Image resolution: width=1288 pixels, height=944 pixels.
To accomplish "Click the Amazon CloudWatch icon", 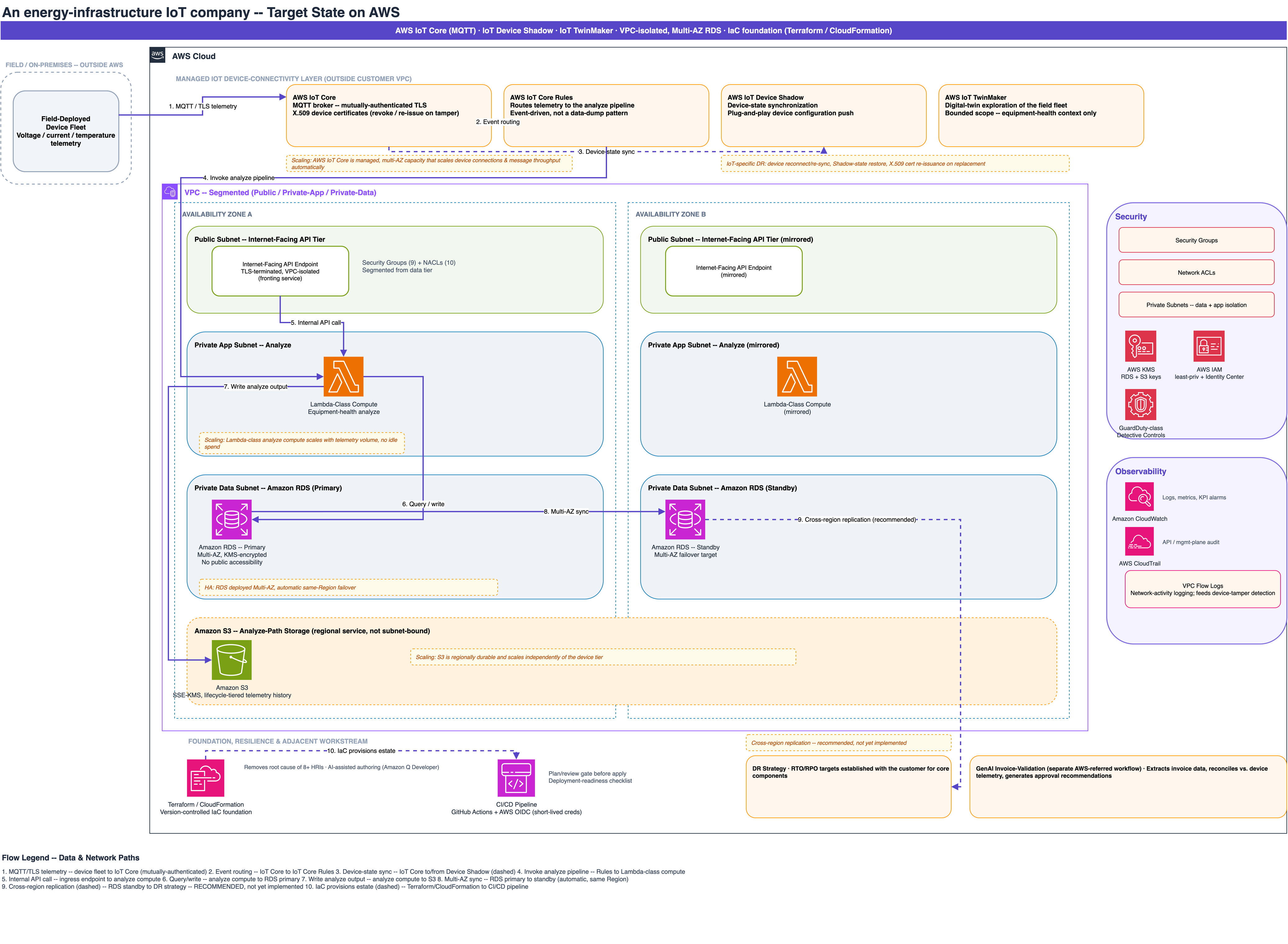I will coord(1139,497).
